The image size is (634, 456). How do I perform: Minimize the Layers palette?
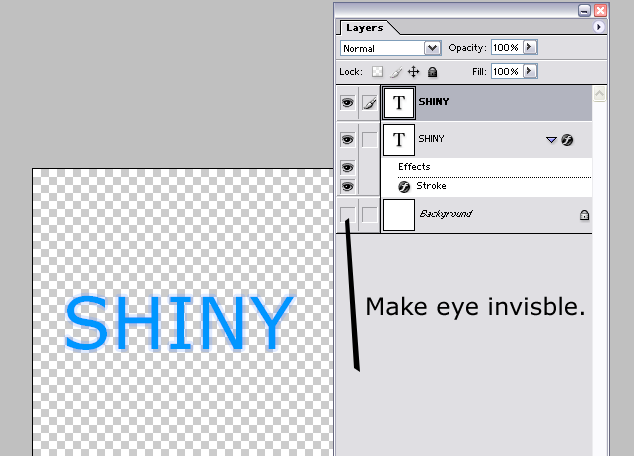click(584, 11)
